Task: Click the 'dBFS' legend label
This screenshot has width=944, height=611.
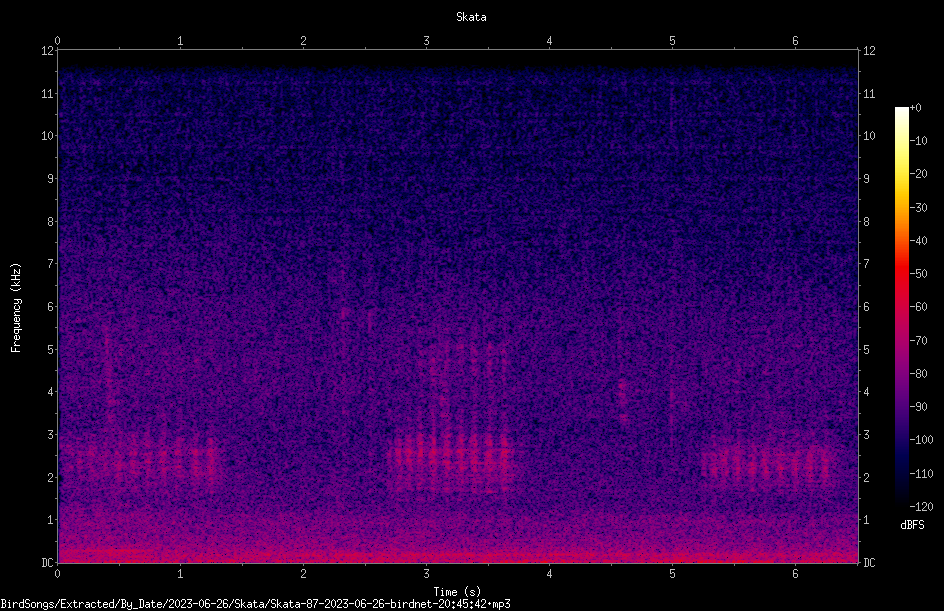Action: [912, 525]
